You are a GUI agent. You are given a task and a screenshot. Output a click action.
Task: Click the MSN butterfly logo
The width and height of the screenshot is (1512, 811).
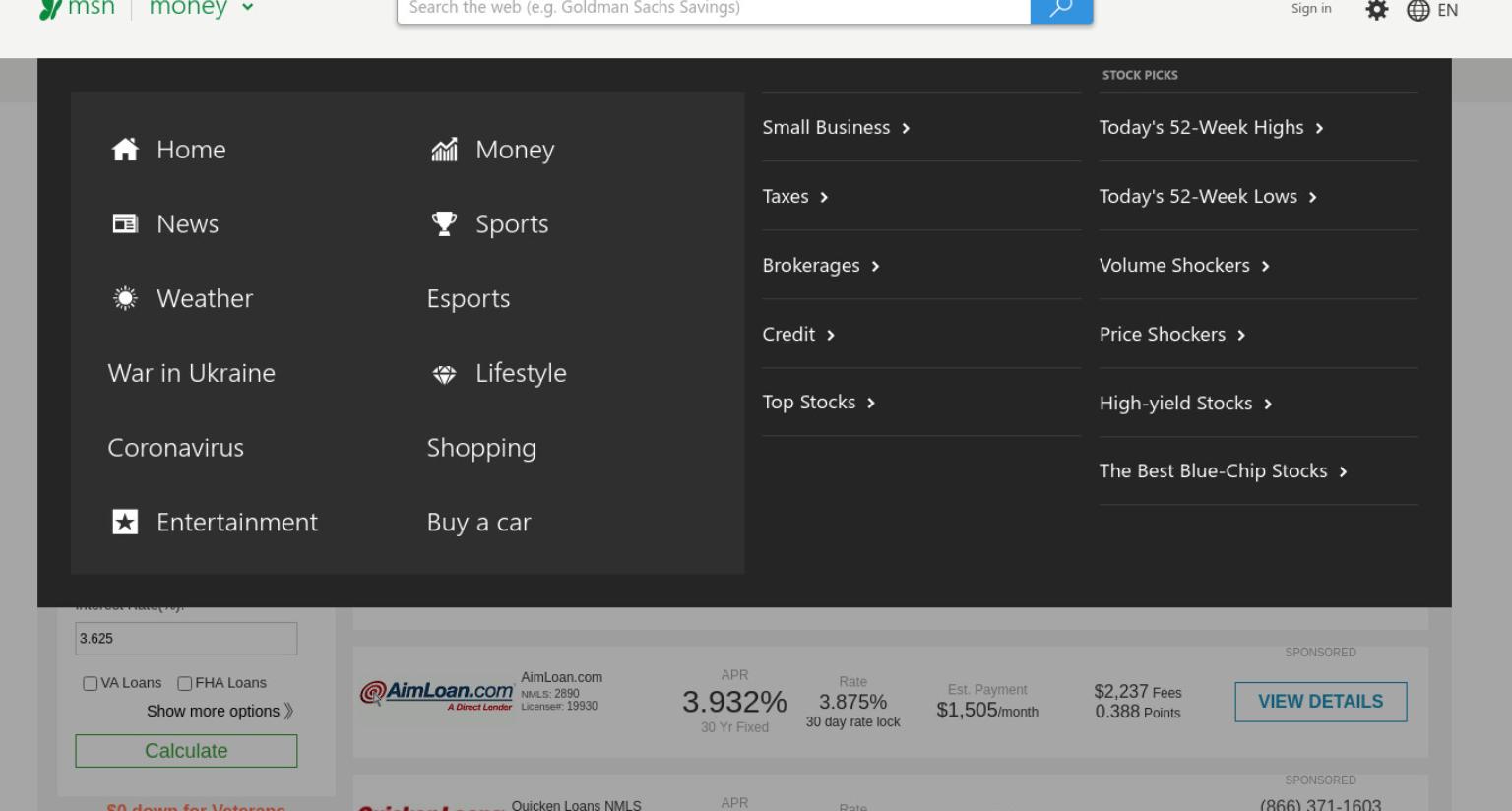tap(50, 9)
